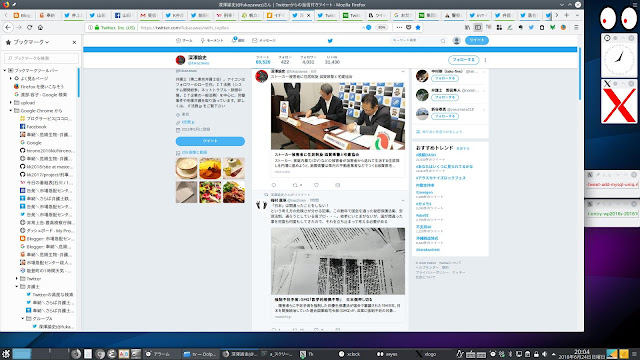Image resolution: width=640 pixels, height=360 pixels.
Task: Click the blue Tweet button under the bio
Action: pos(210,141)
